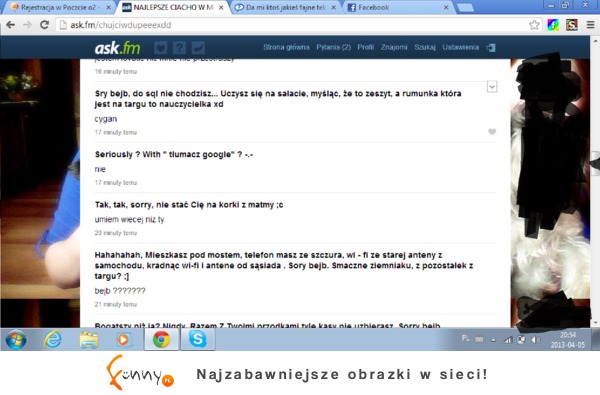
Task: Click the S extension icon in toolbar
Action: (572, 25)
